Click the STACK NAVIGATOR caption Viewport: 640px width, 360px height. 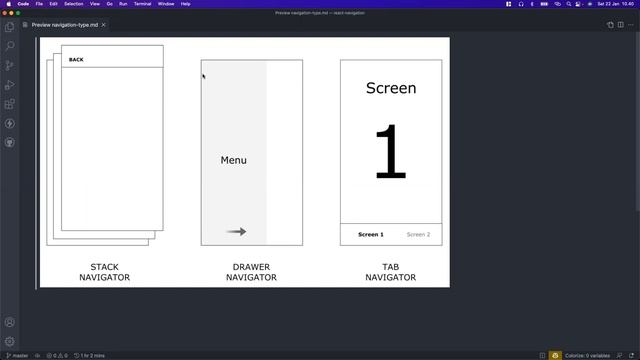coord(104,272)
